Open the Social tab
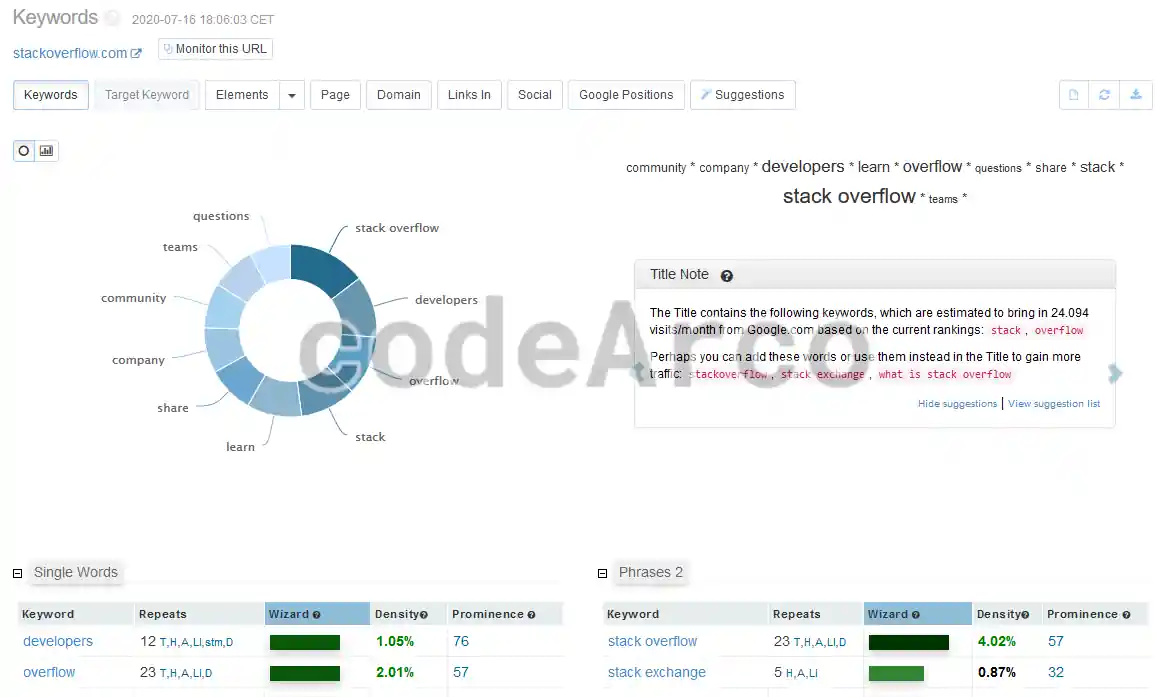Image resolution: width=1165 pixels, height=697 pixels. click(x=535, y=95)
